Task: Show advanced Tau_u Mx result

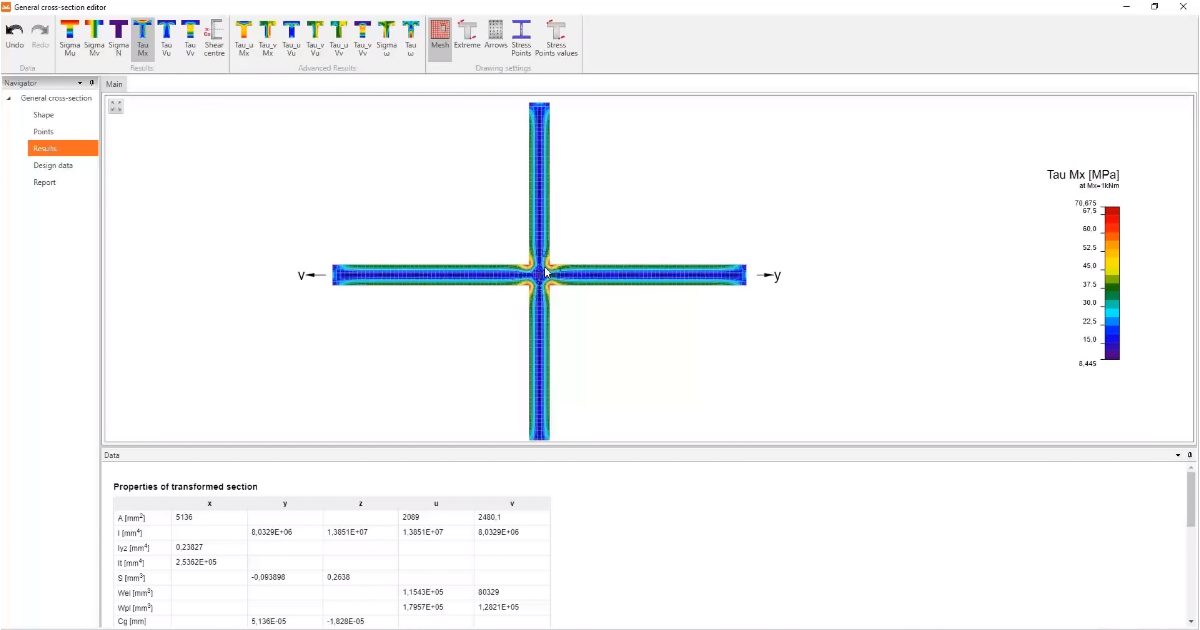Action: pyautogui.click(x=244, y=38)
